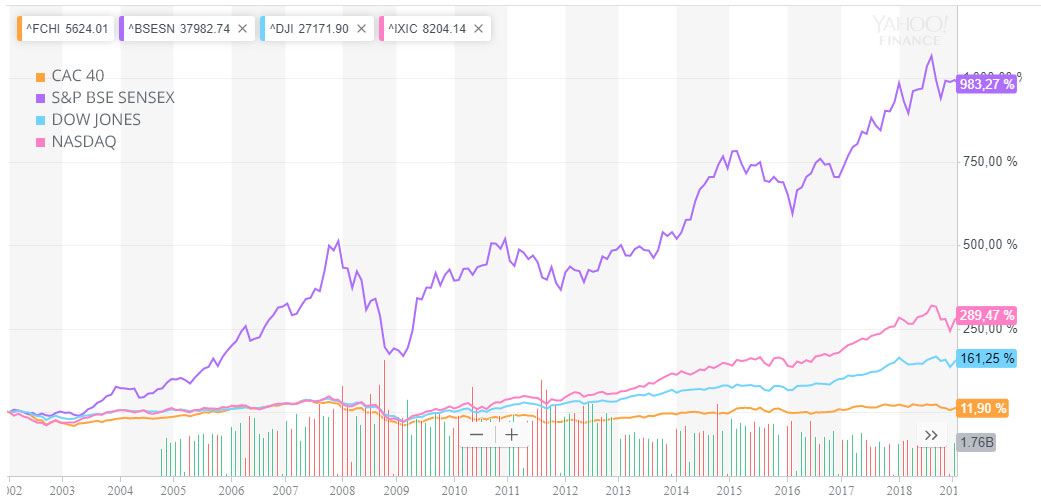This screenshot has height=501, width=1041.
Task: Zoom out using the minus button
Action: [x=477, y=435]
